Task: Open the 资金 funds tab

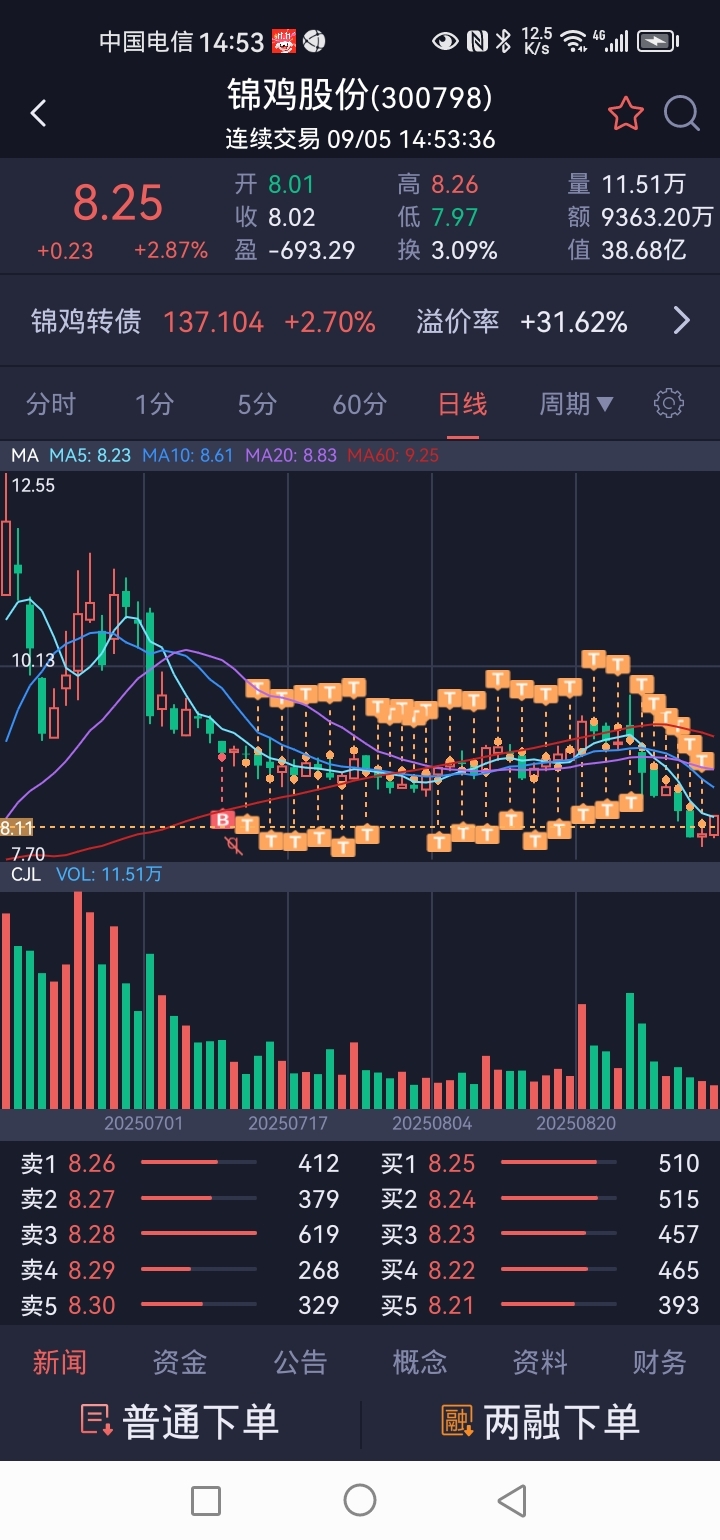Action: click(x=180, y=1362)
